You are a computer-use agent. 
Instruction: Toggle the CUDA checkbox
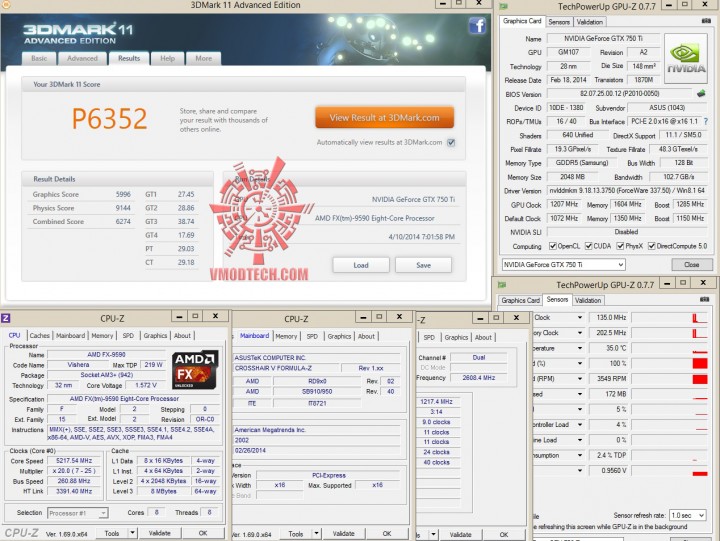589,246
